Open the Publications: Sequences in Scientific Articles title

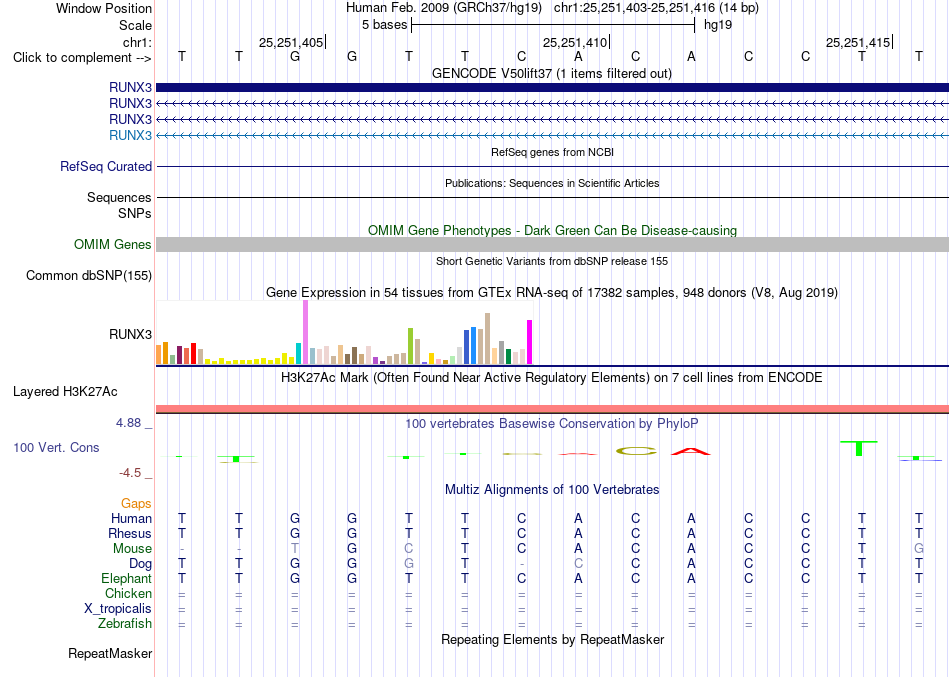point(552,183)
